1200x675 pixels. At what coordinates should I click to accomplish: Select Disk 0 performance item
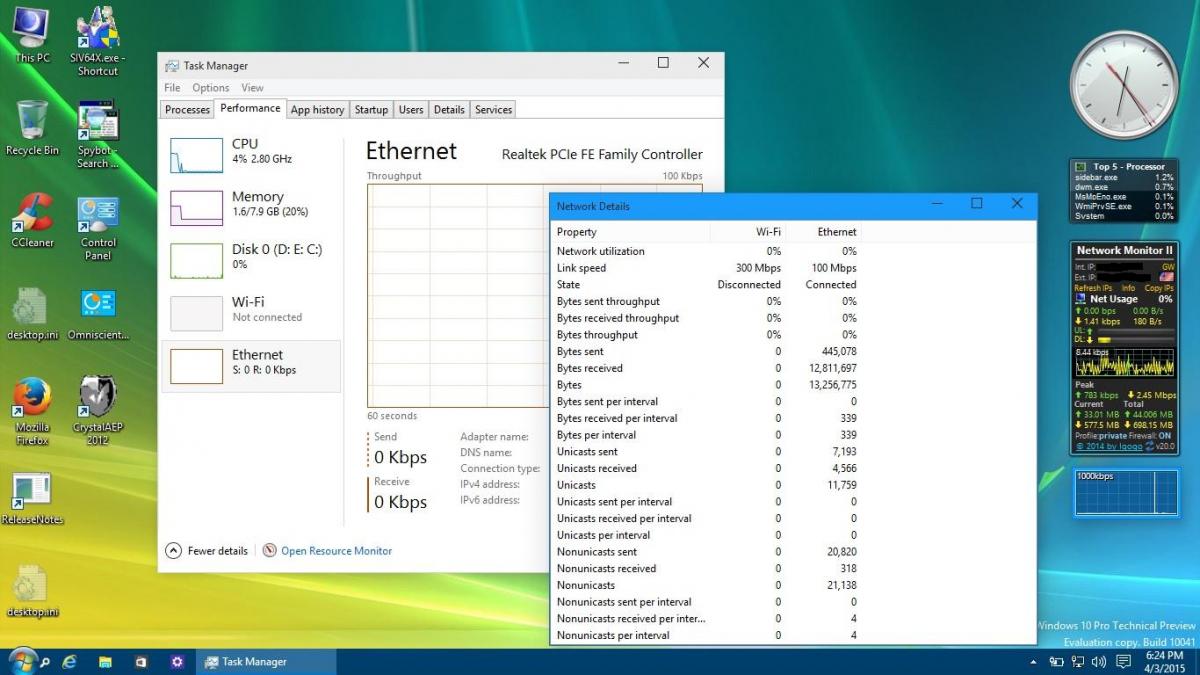[x=251, y=258]
